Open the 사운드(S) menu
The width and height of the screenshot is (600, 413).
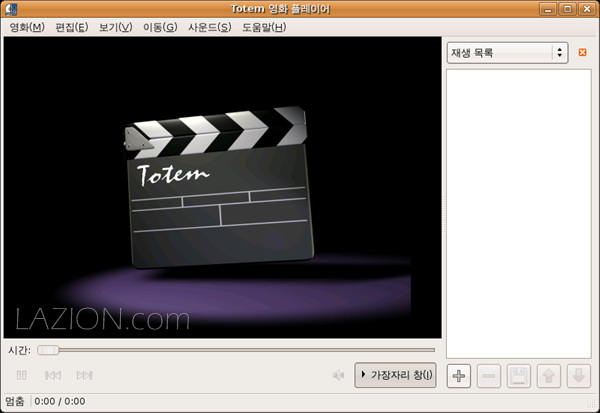210,27
